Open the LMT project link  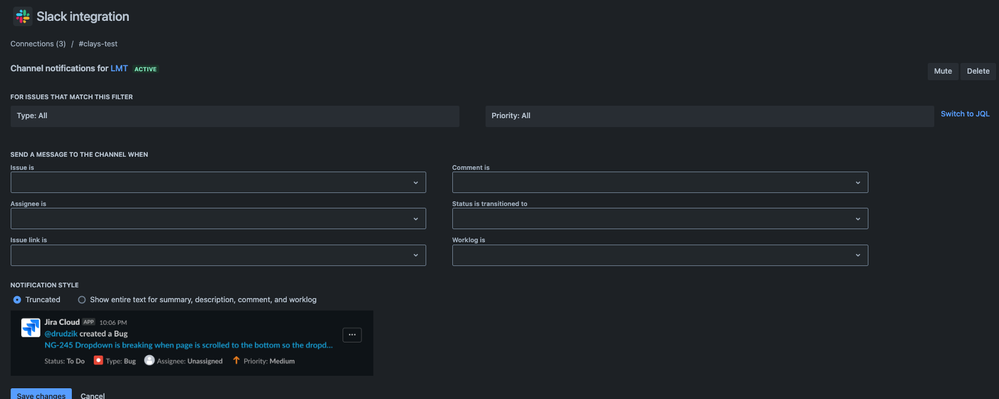click(119, 68)
